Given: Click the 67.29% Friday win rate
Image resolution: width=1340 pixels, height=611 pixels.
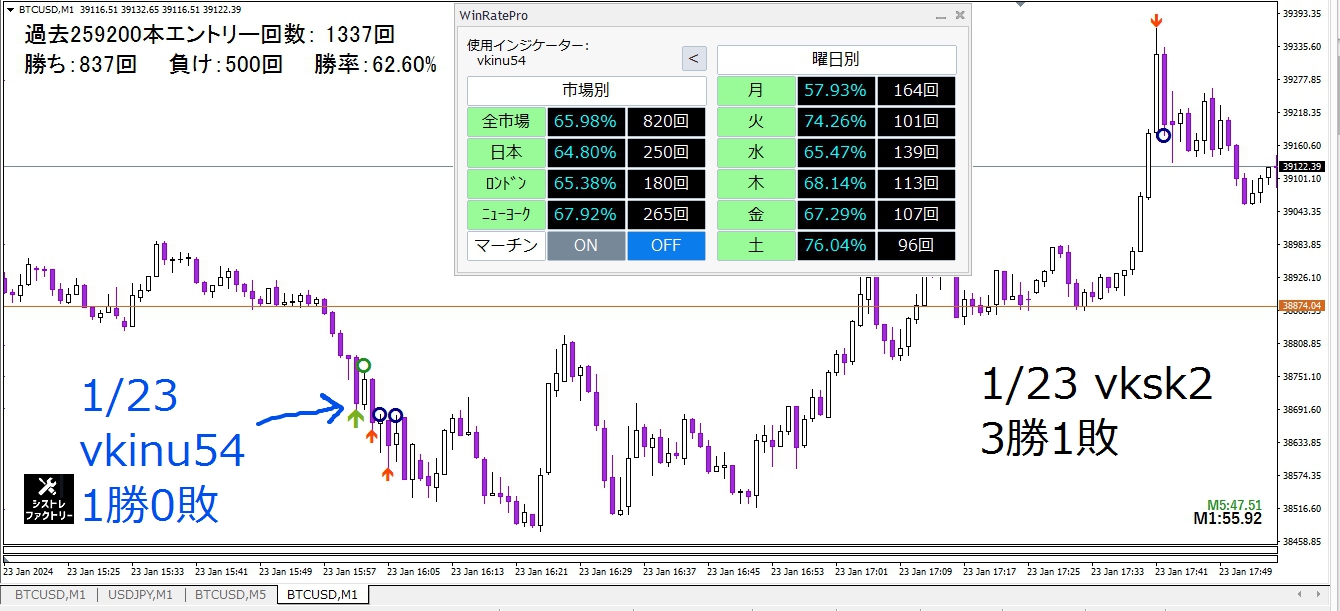Looking at the screenshot, I should click(x=836, y=215).
